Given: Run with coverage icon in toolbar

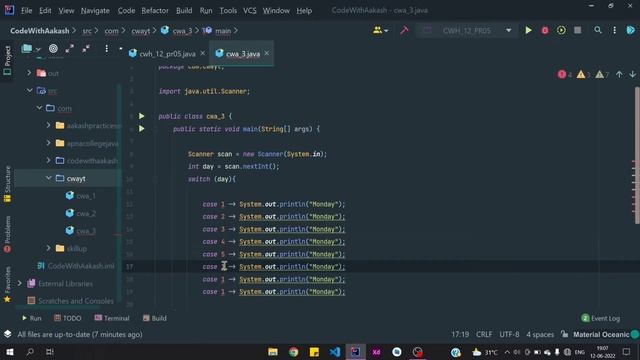Looking at the screenshot, I should coord(561,30).
